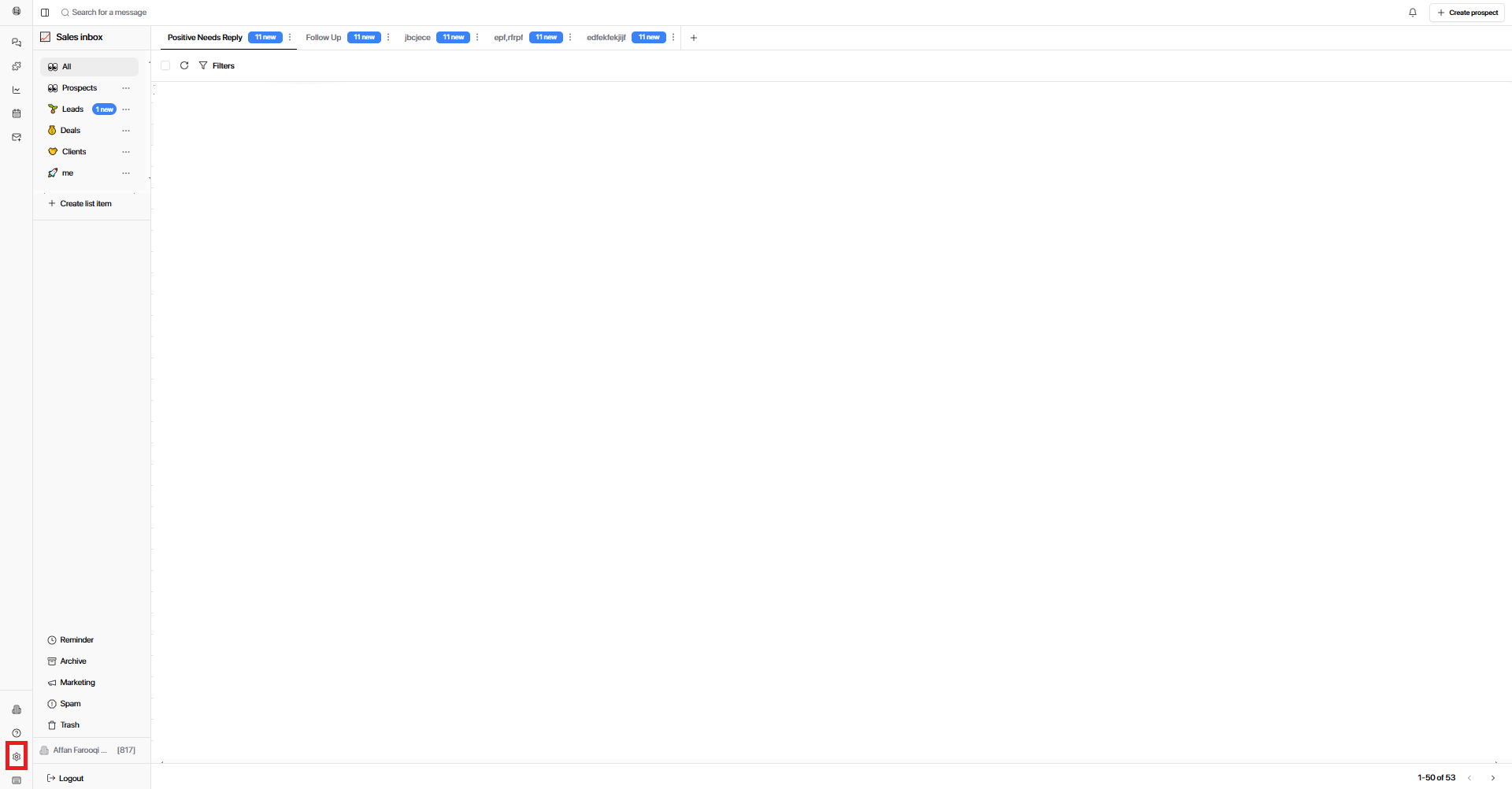Switch to the Follow Up tab
The width and height of the screenshot is (1512, 789).
[x=323, y=37]
